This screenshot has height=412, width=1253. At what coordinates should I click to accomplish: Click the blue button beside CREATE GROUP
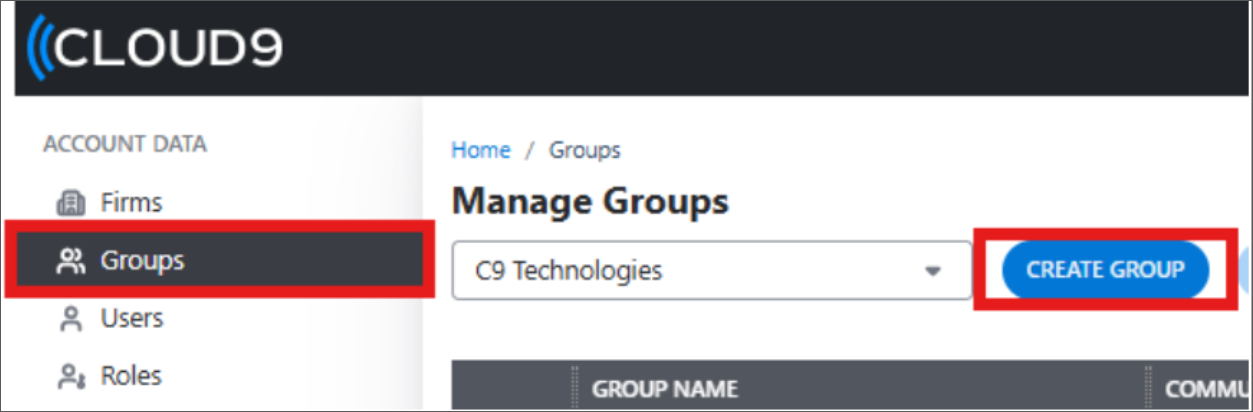point(1244,270)
